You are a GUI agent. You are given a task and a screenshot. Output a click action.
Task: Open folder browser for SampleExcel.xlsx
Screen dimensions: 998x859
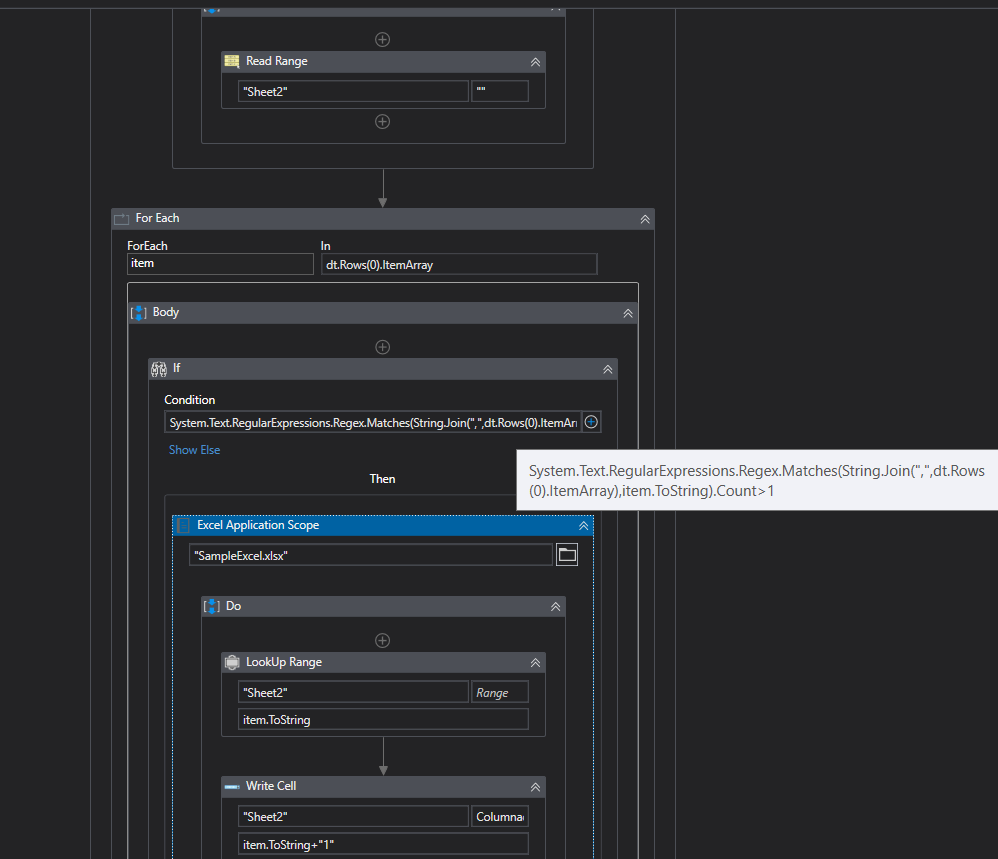tap(566, 554)
